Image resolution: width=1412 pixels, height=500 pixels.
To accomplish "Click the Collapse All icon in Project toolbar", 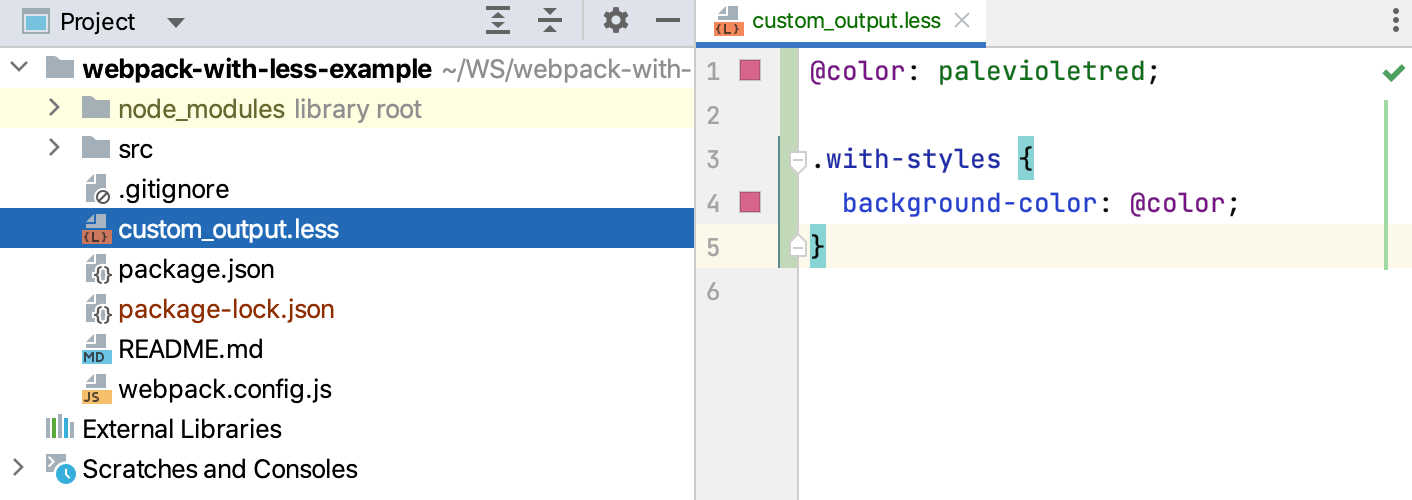I will coord(550,21).
